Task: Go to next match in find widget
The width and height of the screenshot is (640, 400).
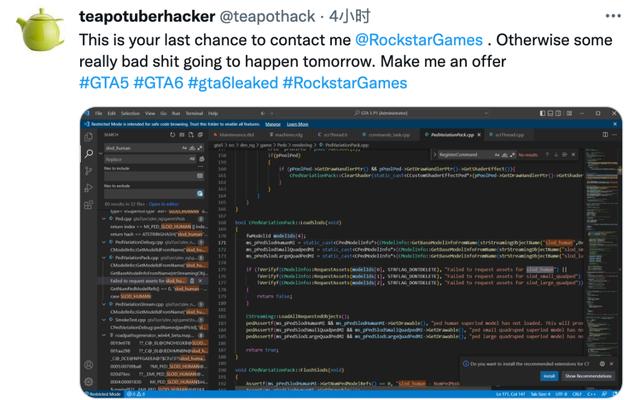Action: [556, 155]
